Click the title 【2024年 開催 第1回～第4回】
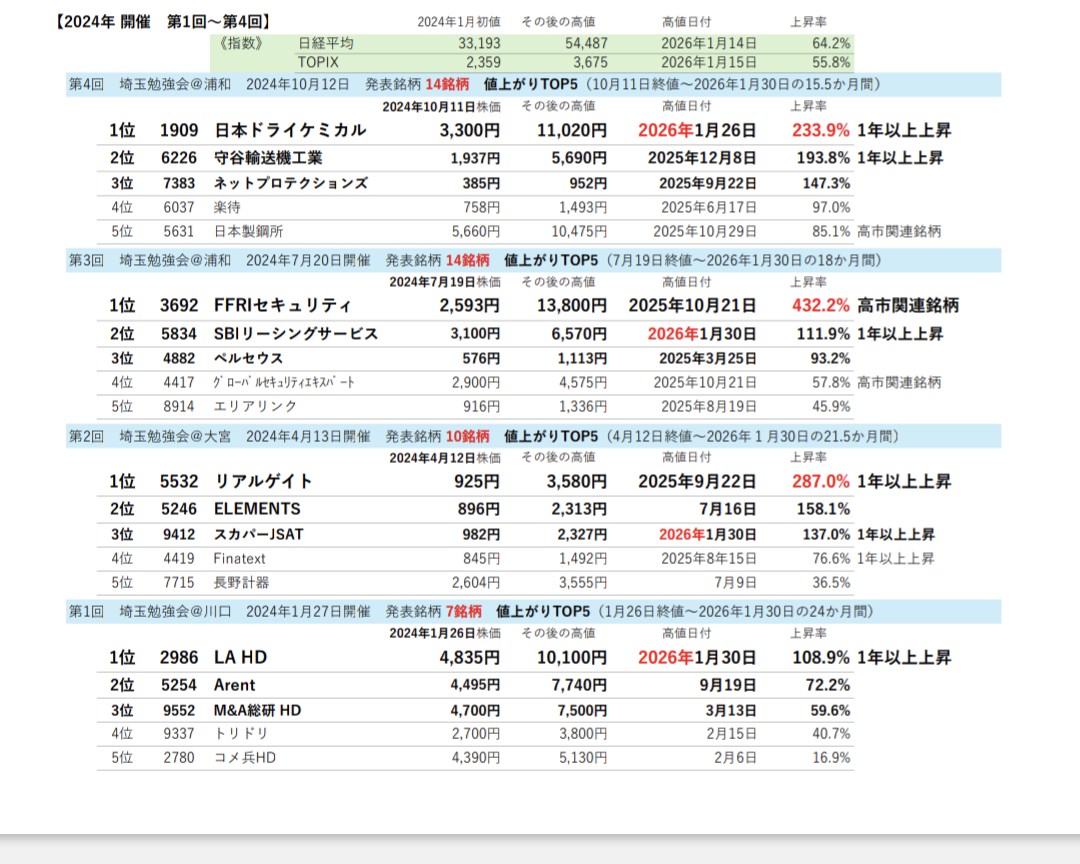This screenshot has width=1080, height=864. (x=164, y=22)
